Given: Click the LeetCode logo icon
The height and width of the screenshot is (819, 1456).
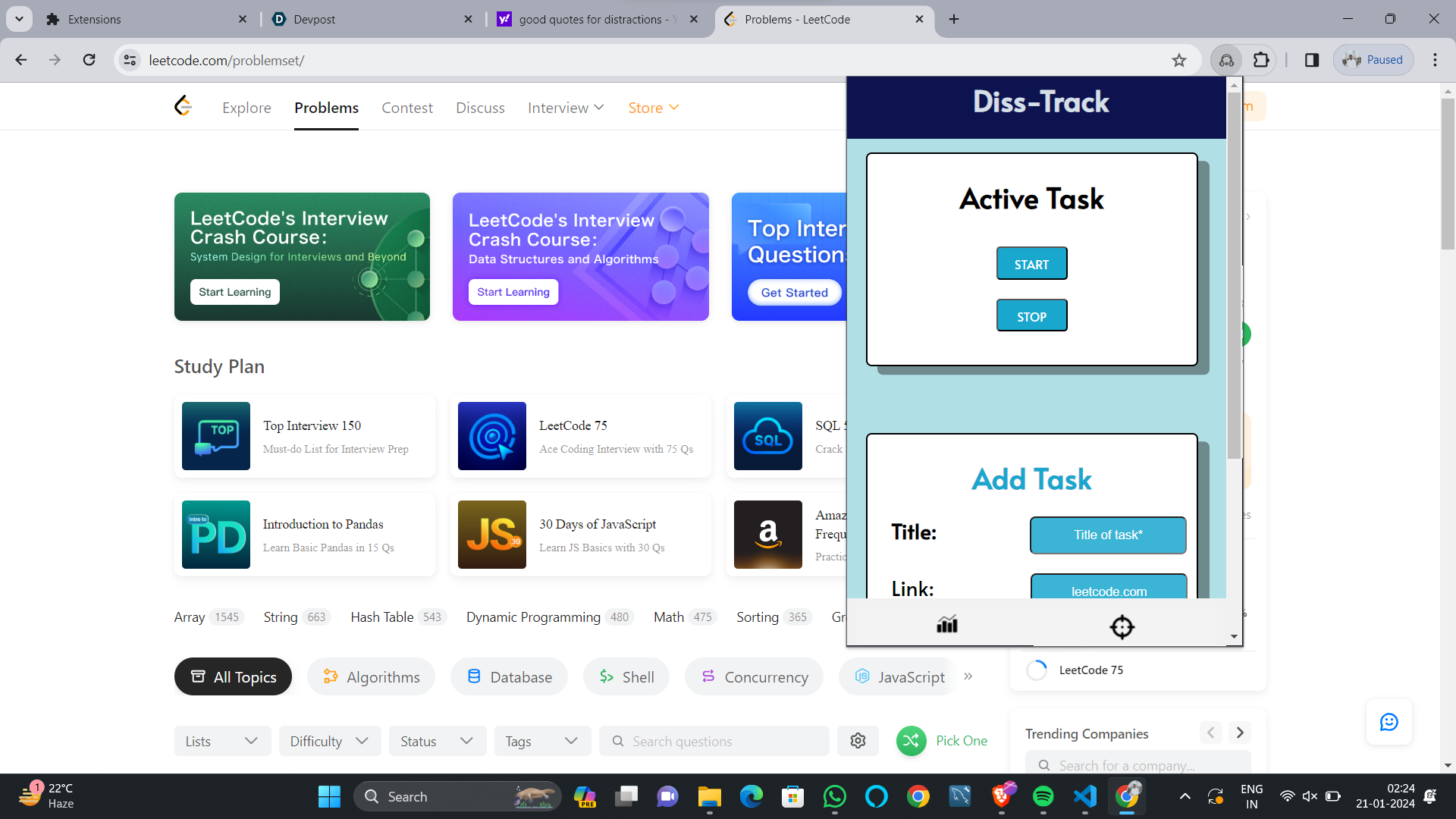Looking at the screenshot, I should click(183, 106).
